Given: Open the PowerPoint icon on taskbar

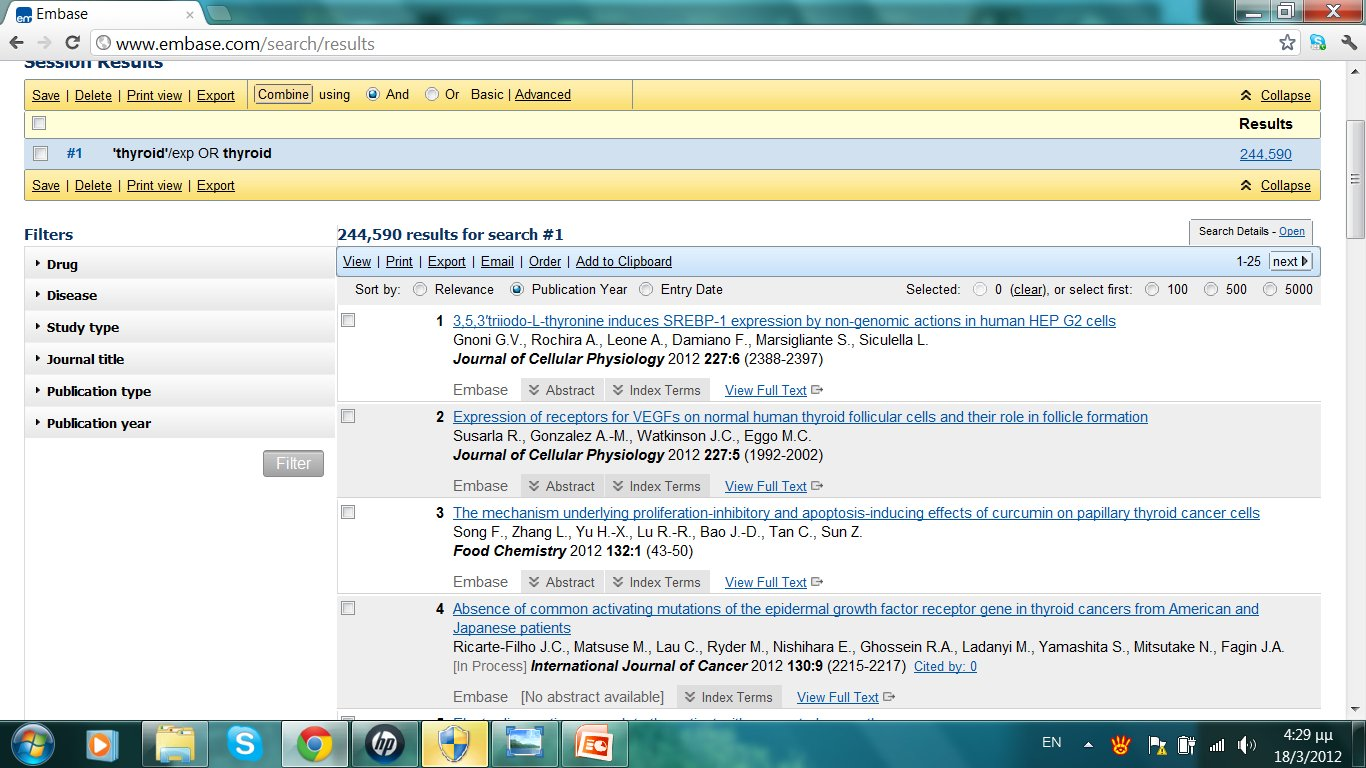Looking at the screenshot, I should 592,744.
